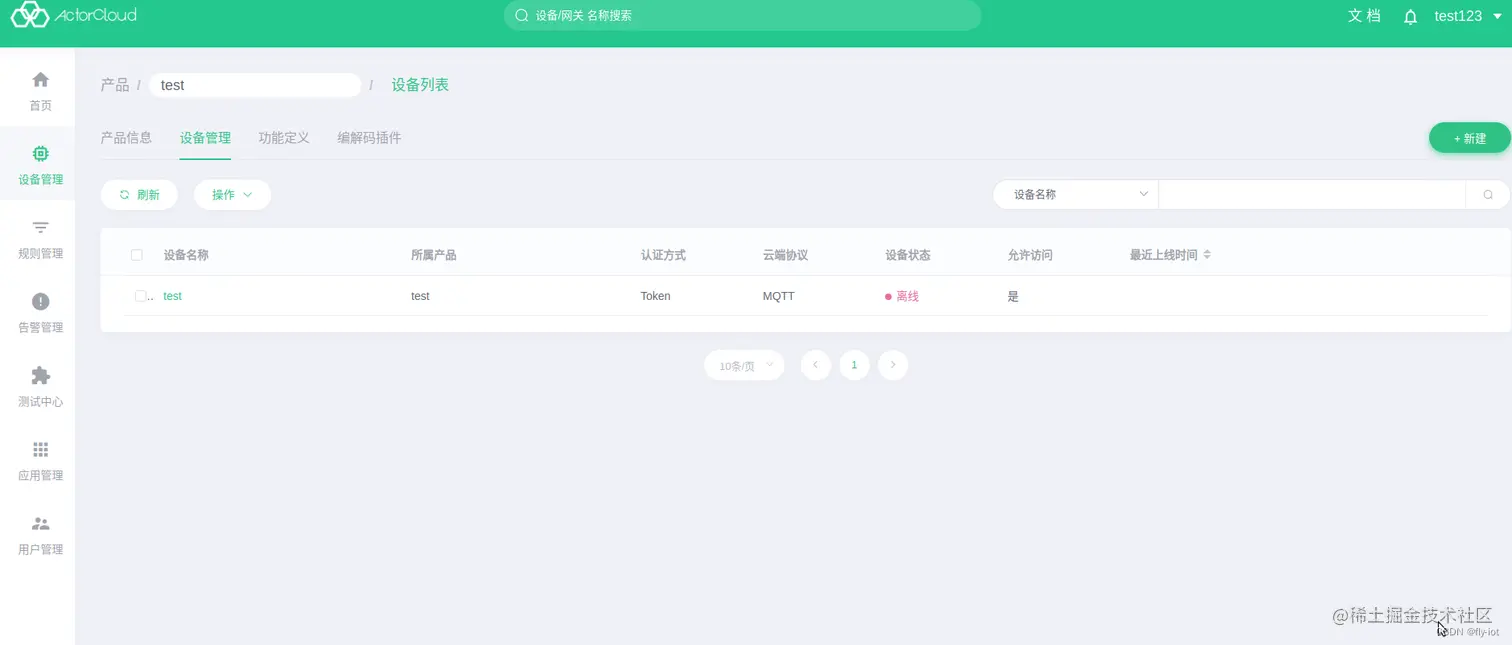1512x645 pixels.
Task: Click the 云端协议 column header
Action: pyautogui.click(x=785, y=255)
